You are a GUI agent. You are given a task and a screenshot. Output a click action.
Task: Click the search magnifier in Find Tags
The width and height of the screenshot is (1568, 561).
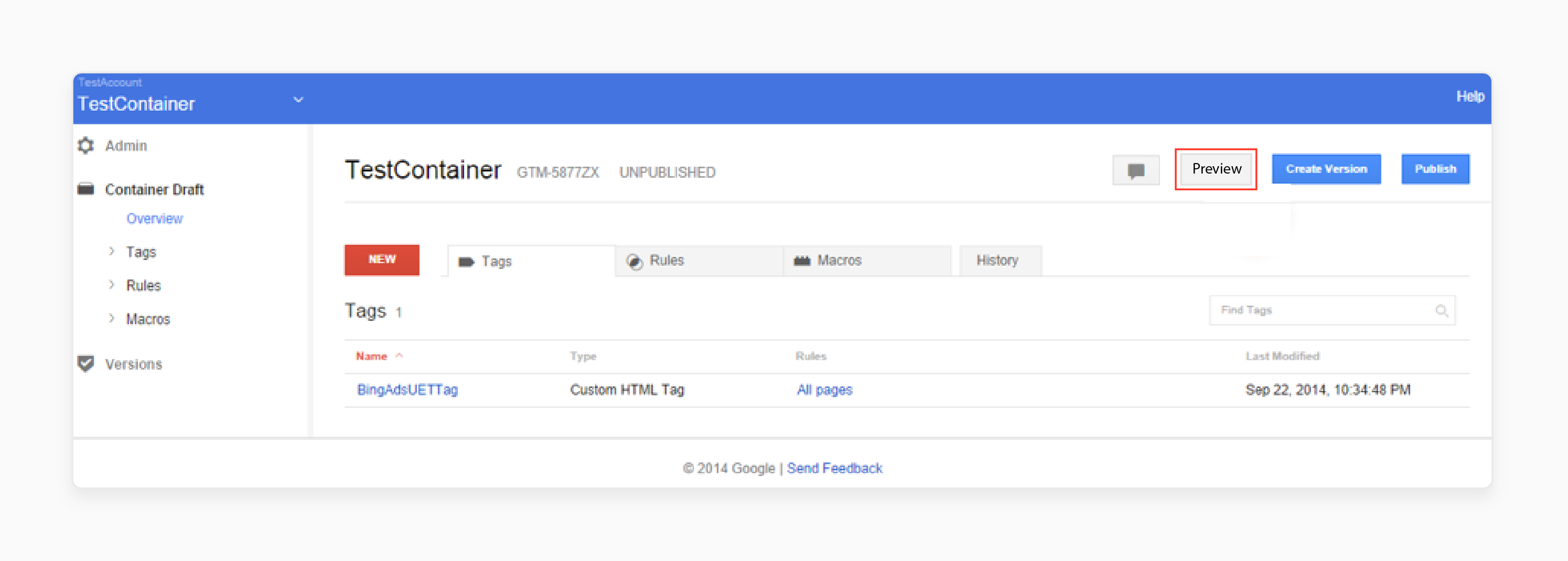(x=1442, y=311)
